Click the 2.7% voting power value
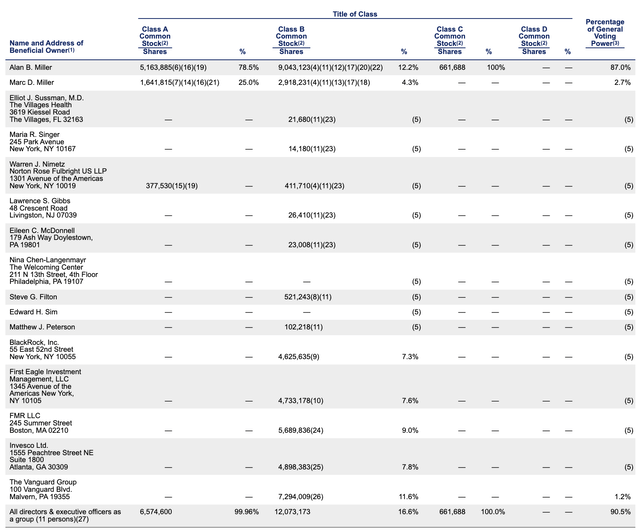 click(622, 82)
